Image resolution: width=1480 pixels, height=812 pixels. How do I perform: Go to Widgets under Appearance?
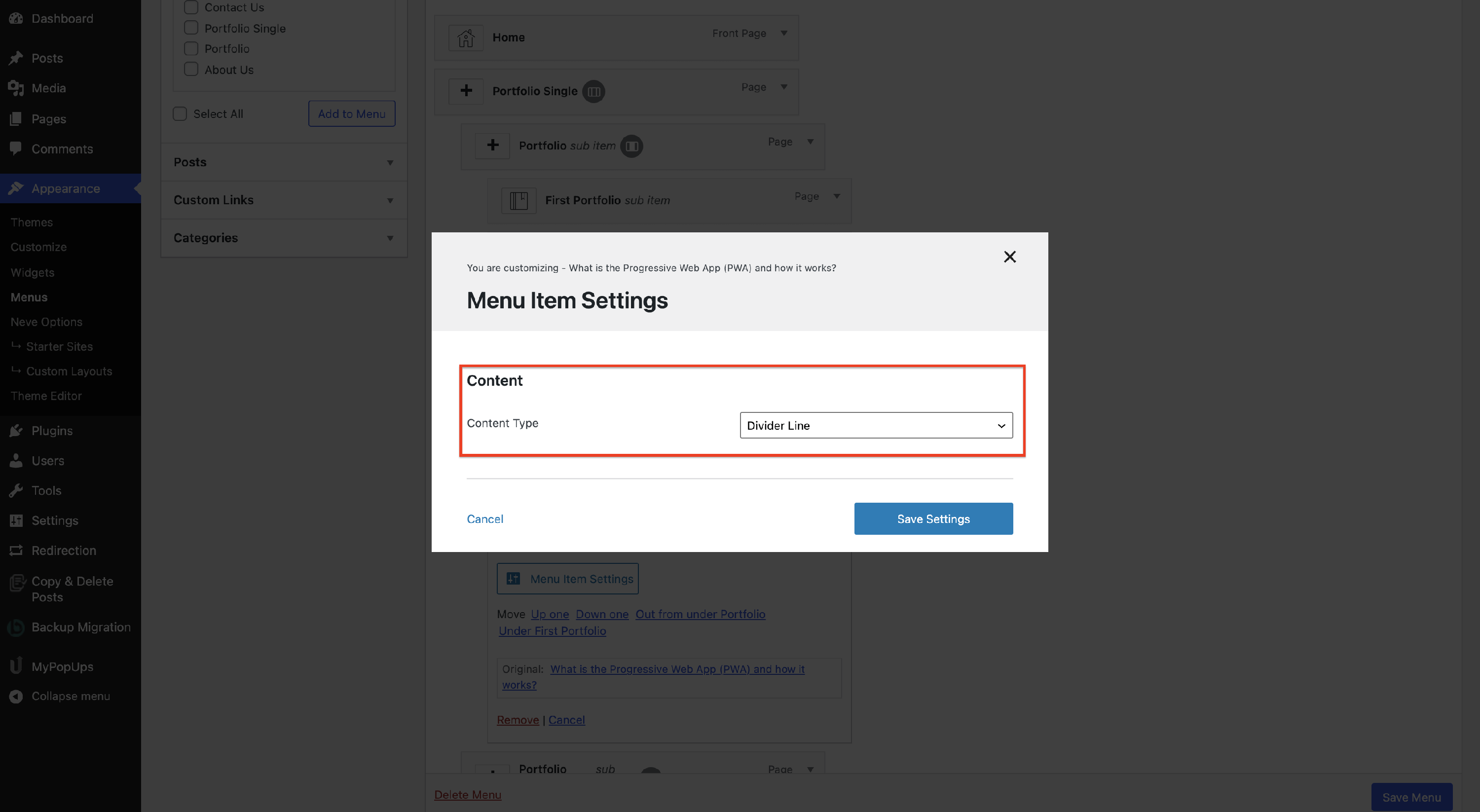point(32,272)
